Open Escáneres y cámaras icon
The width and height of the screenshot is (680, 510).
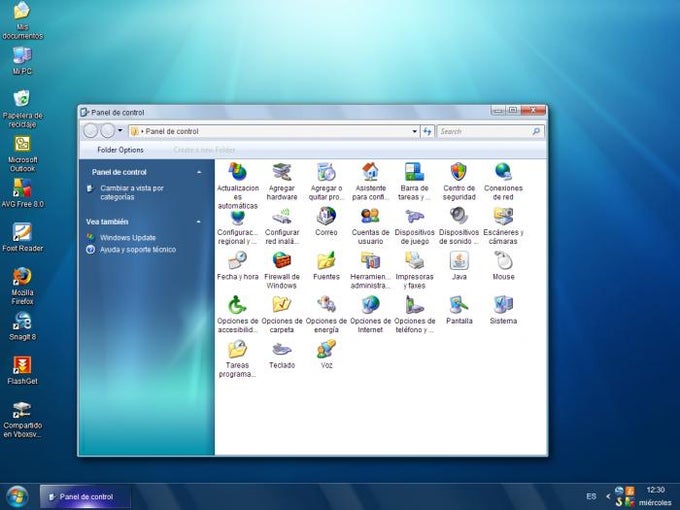pos(503,216)
